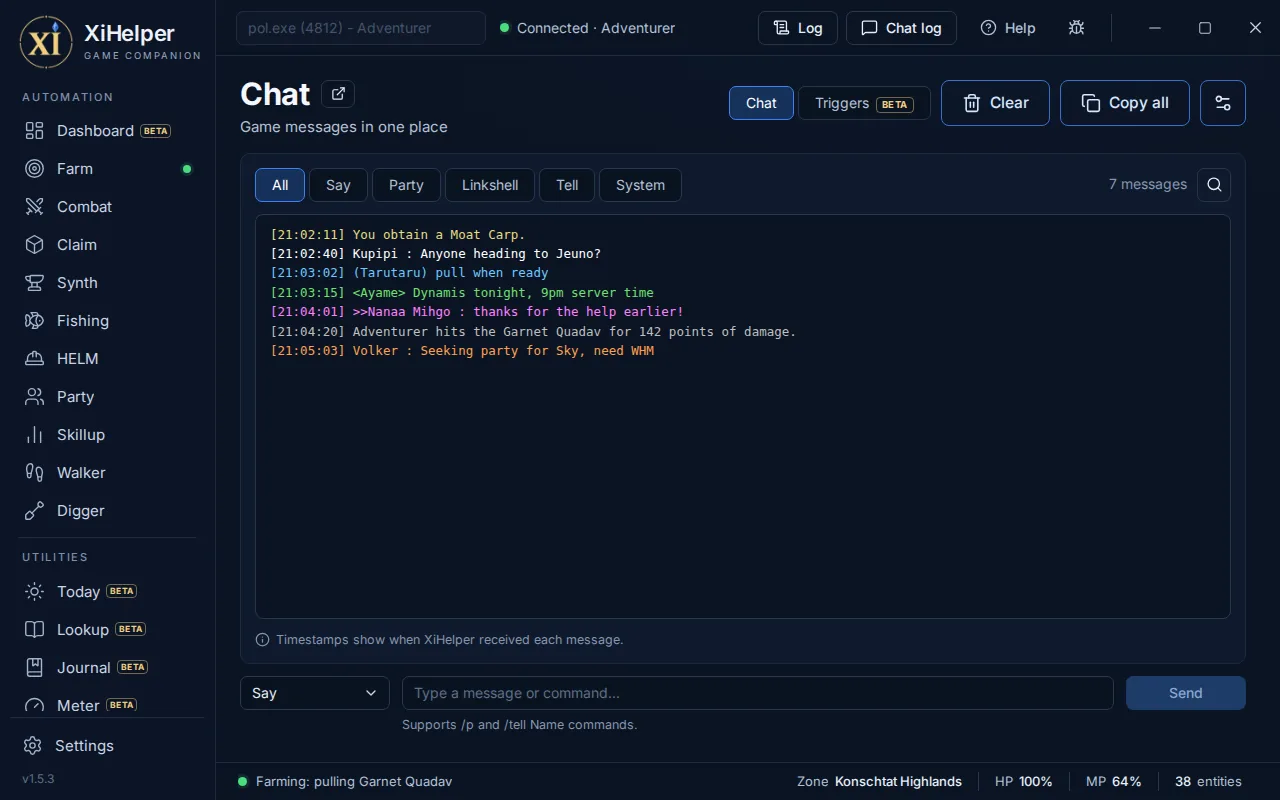Viewport: 1280px width, 800px height.
Task: Open the chat search magnifier
Action: point(1214,185)
